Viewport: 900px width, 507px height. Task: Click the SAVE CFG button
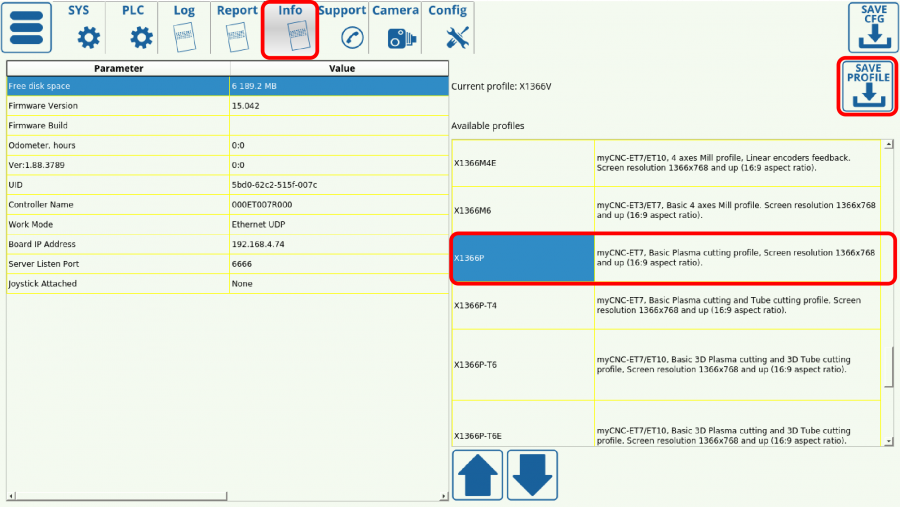(873, 27)
